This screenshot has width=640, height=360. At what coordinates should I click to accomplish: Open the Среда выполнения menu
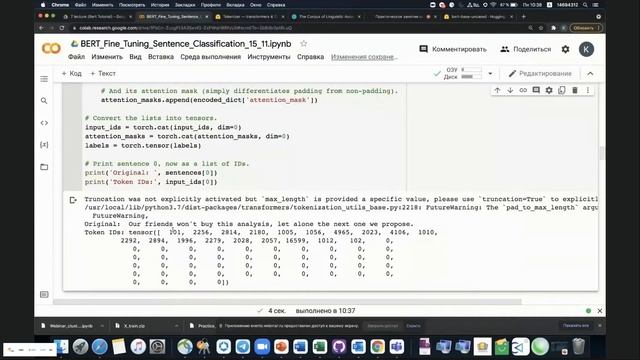(211, 57)
